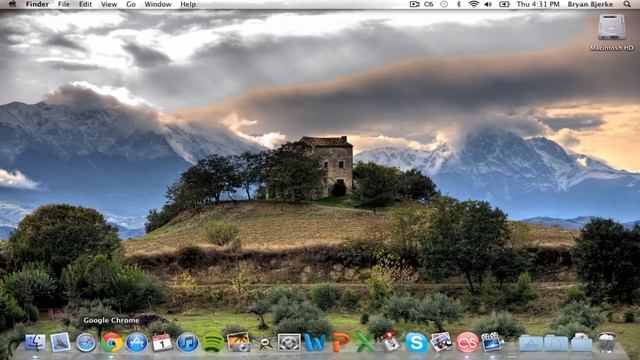Open the Edit menu
Screen dimensions: 640x360
tap(85, 4)
